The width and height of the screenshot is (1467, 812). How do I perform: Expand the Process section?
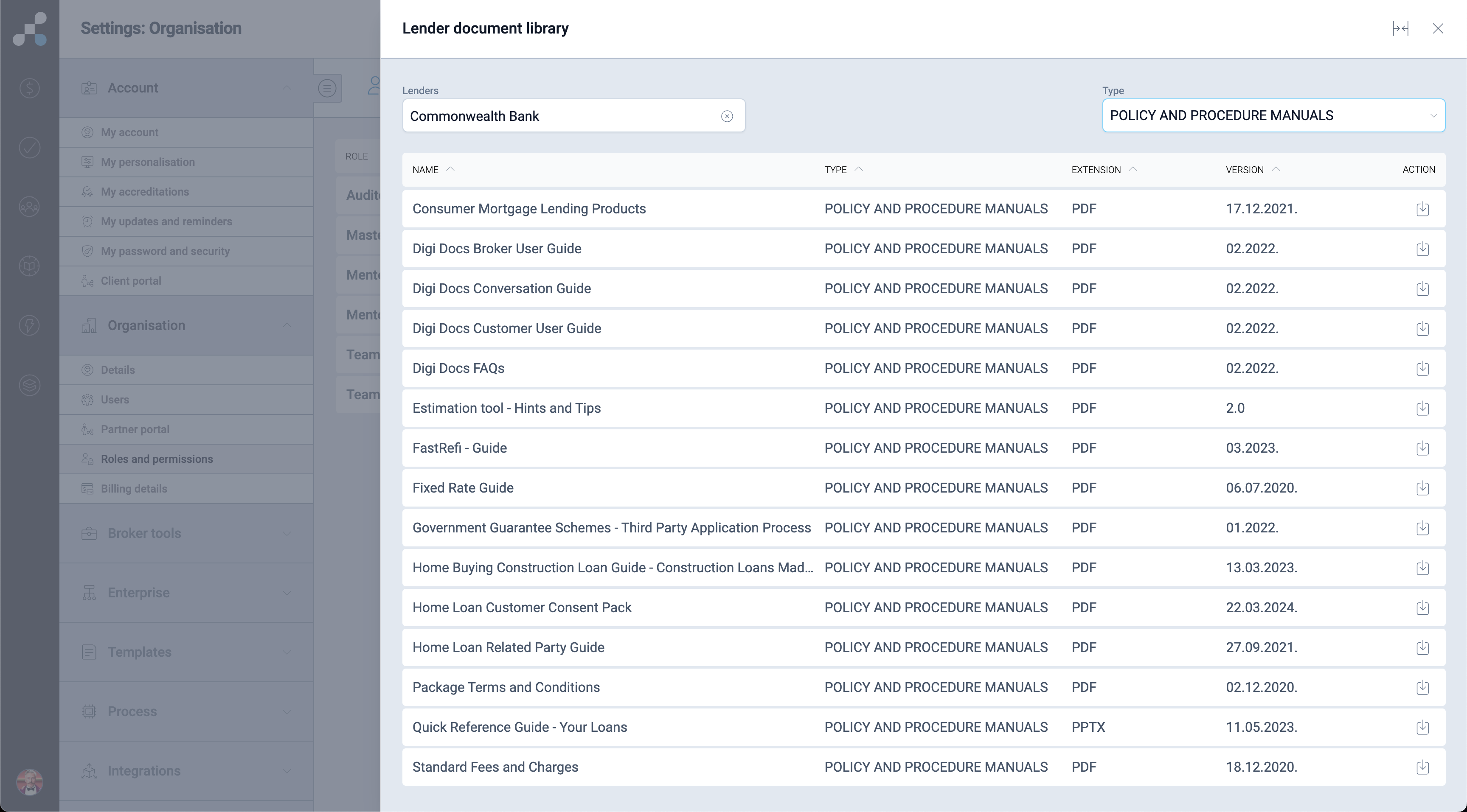[x=186, y=711]
